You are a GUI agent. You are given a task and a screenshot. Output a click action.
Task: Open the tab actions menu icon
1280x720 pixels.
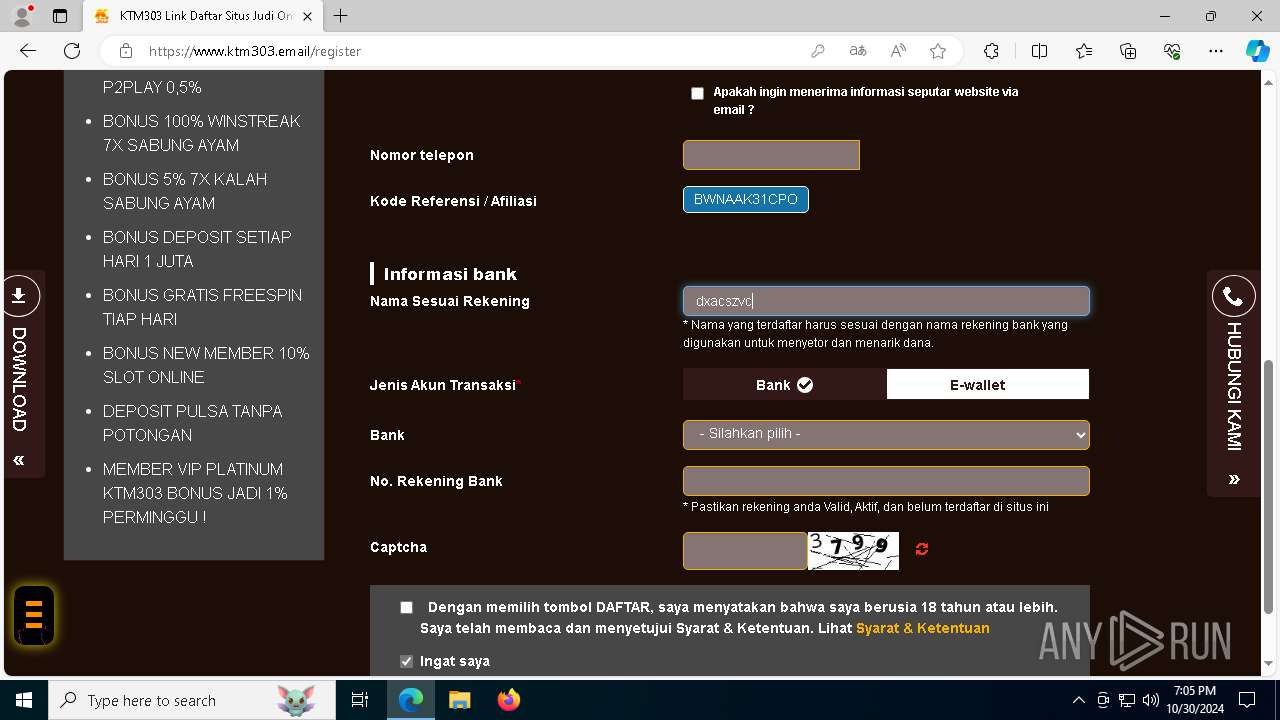tap(60, 16)
